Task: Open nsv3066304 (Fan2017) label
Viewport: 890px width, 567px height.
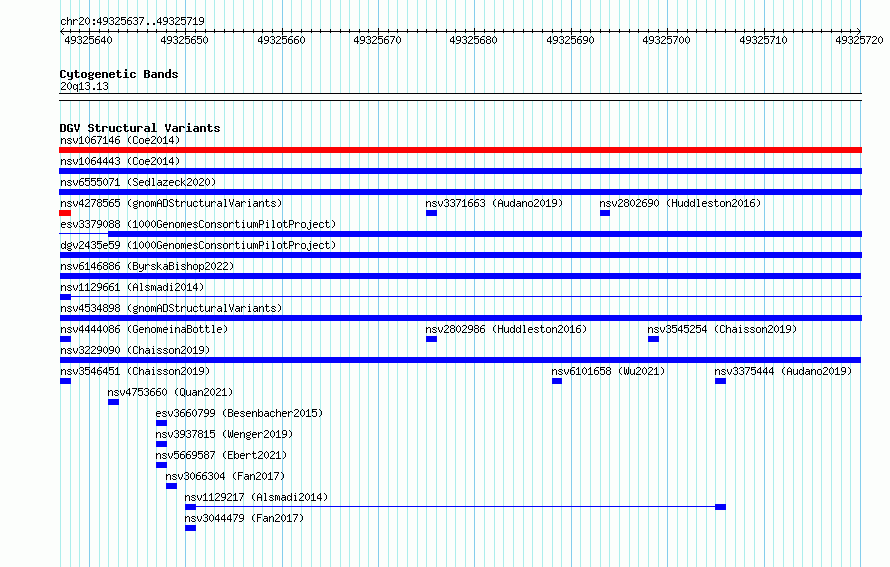Action: click(225, 476)
